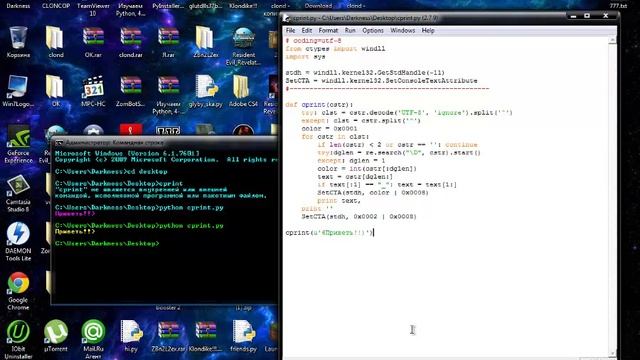Open the Windows menu in IDLE
Image resolution: width=640 pixels, height=360 pixels.
pyautogui.click(x=402, y=31)
